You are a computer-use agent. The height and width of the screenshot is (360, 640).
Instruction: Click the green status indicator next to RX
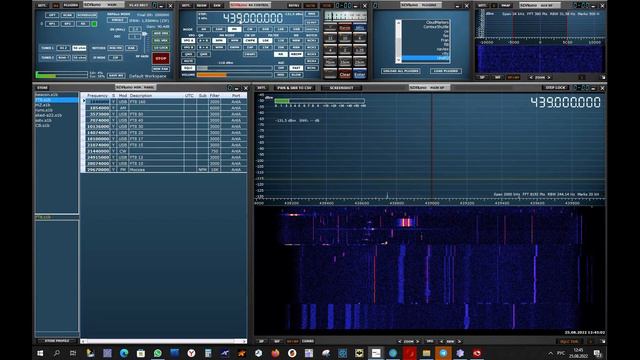[94, 24]
